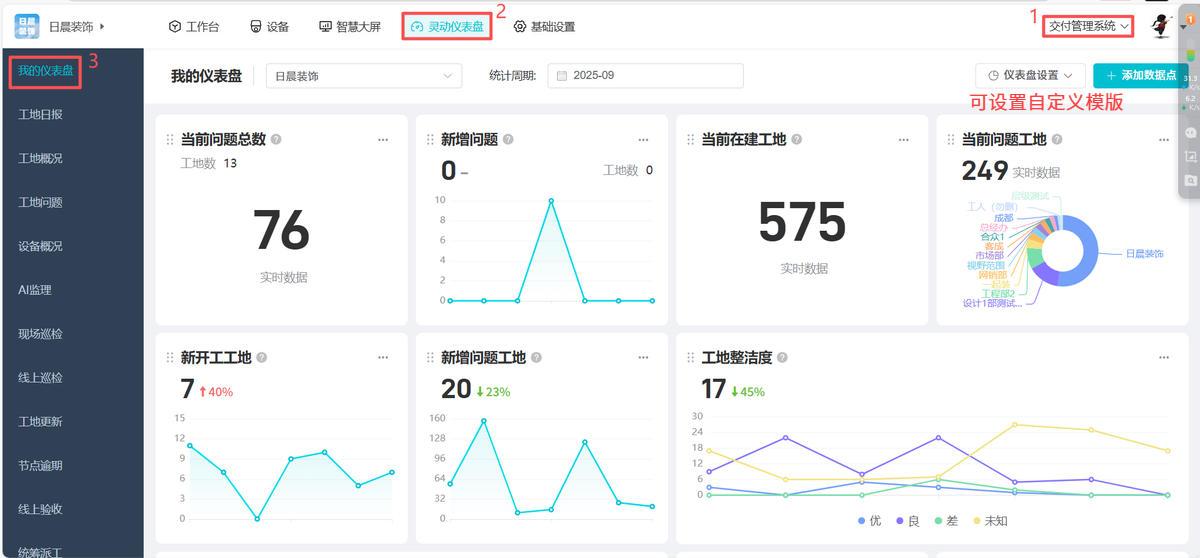Click the 日晨装饰 company logo

(x=27, y=26)
